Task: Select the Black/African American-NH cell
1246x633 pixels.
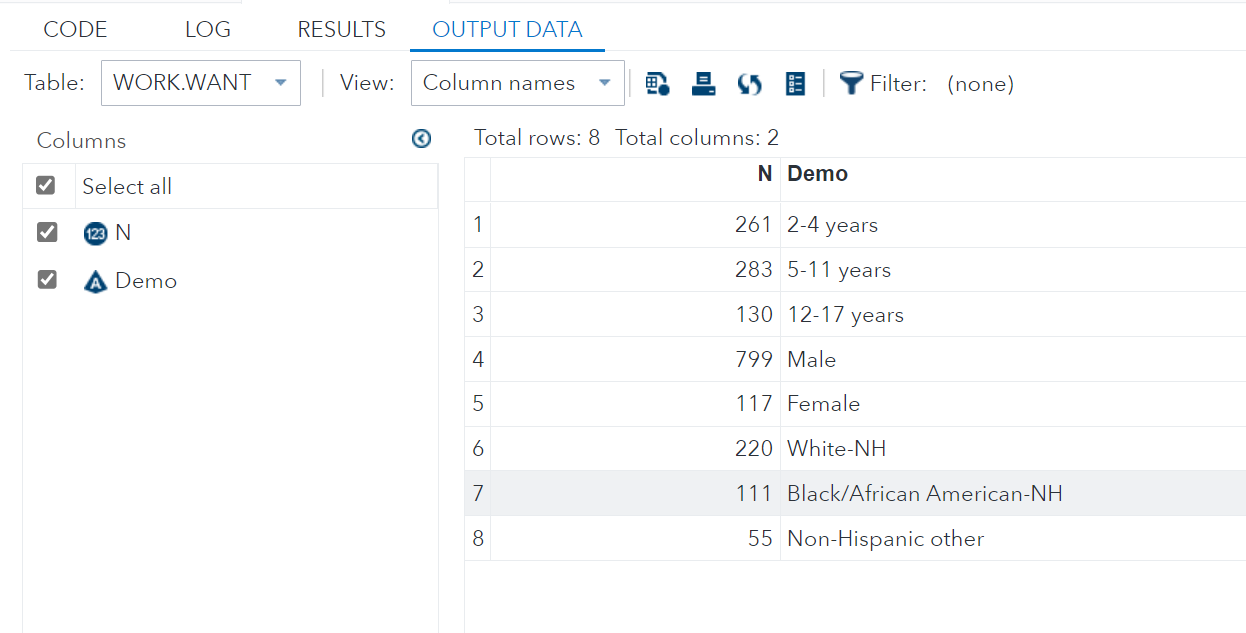Action: pos(924,493)
